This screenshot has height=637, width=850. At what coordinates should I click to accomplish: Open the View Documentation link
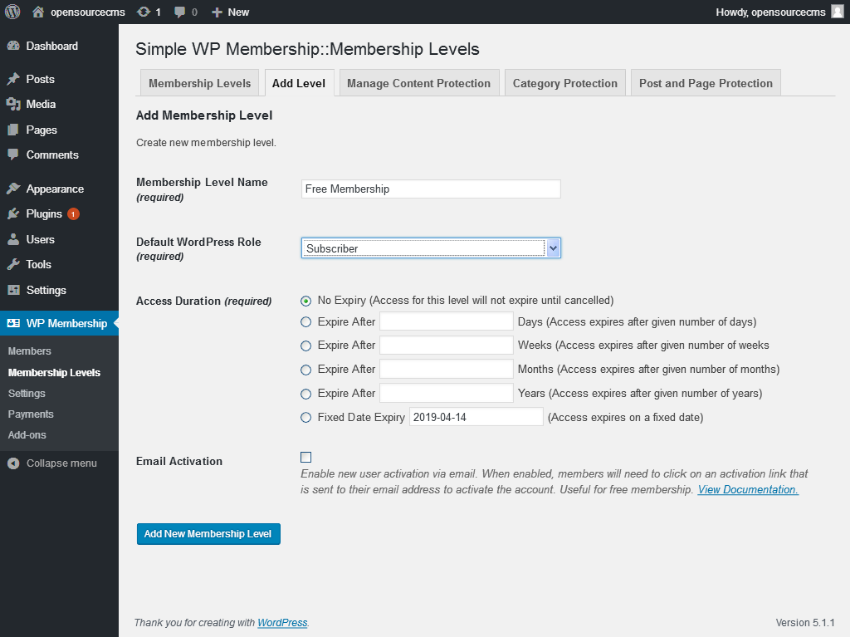point(747,489)
